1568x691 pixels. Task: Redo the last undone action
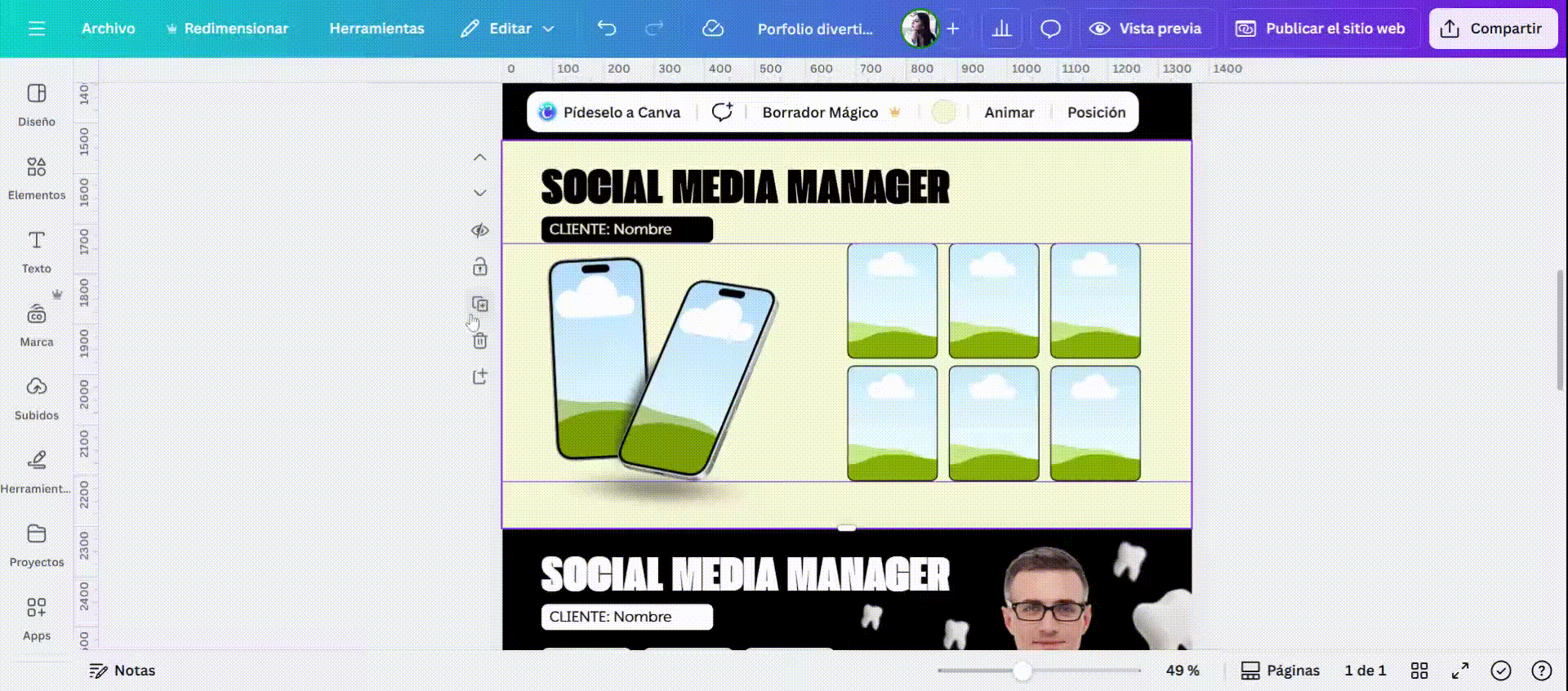point(654,29)
